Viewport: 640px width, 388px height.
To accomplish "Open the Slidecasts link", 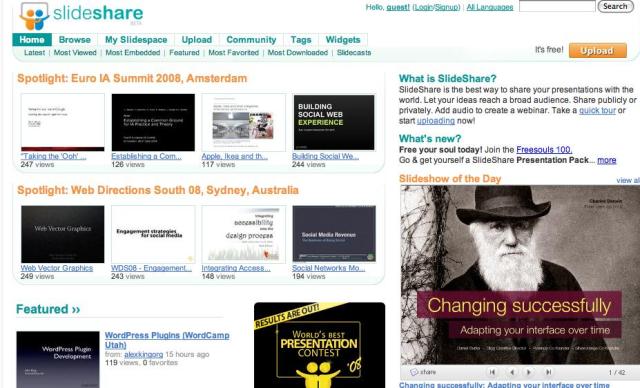I will coord(354,53).
